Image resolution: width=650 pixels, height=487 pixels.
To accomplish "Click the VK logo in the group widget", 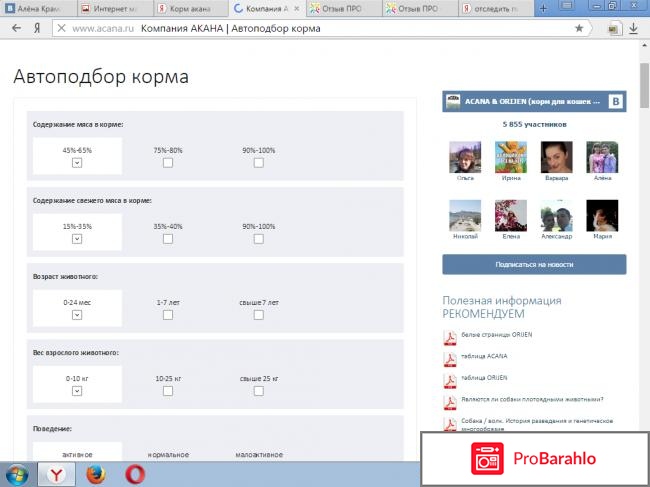I will (617, 101).
